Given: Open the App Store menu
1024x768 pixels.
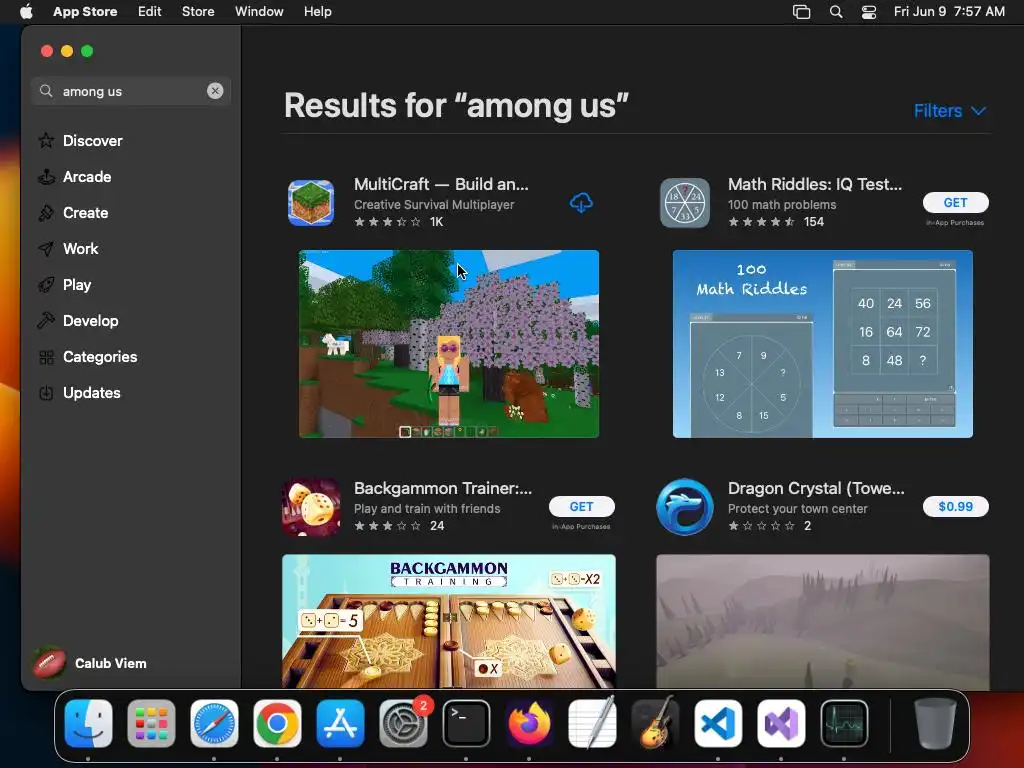Looking at the screenshot, I should pyautogui.click(x=85, y=12).
